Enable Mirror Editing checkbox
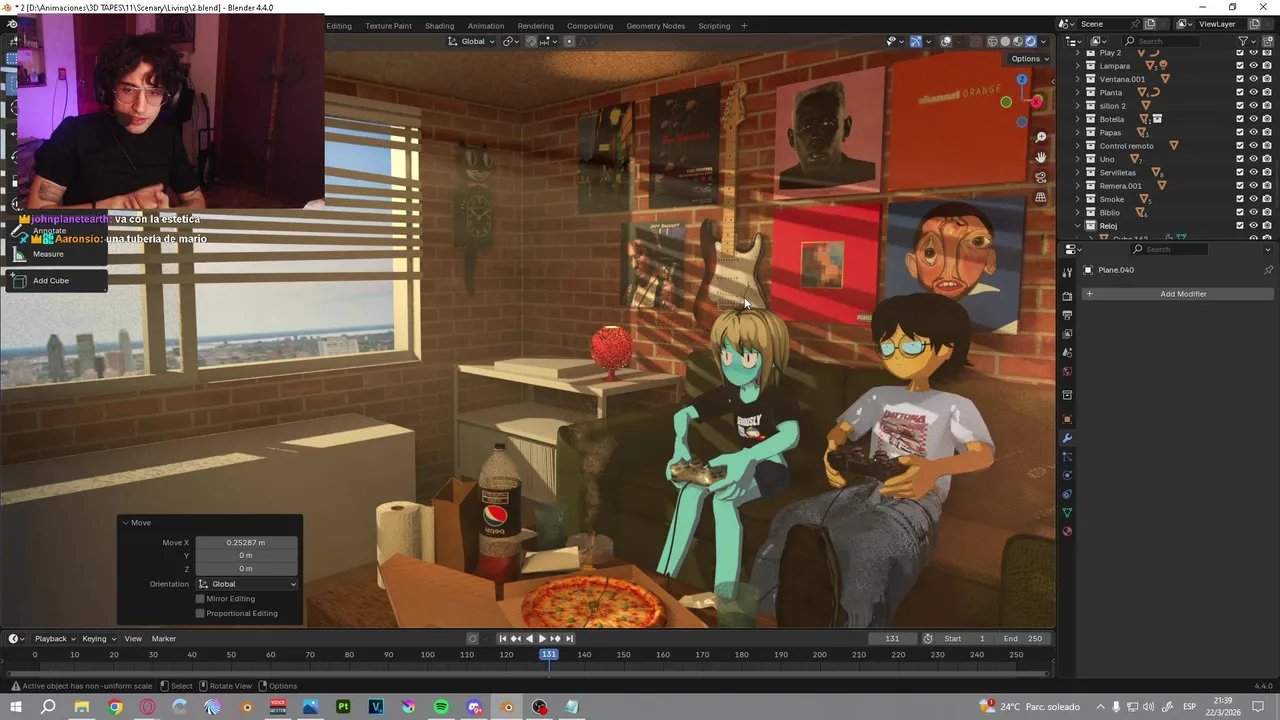 click(200, 599)
